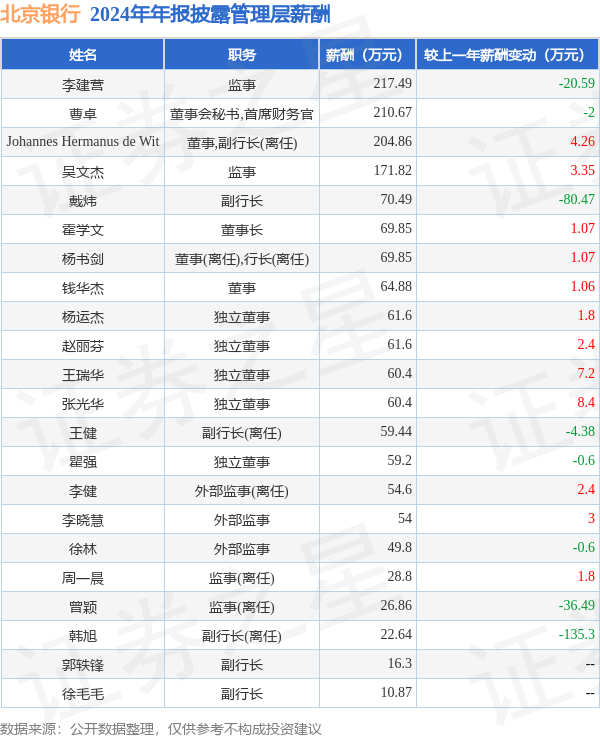Click salary value 10.87
The height and width of the screenshot is (738, 600).
point(396,692)
